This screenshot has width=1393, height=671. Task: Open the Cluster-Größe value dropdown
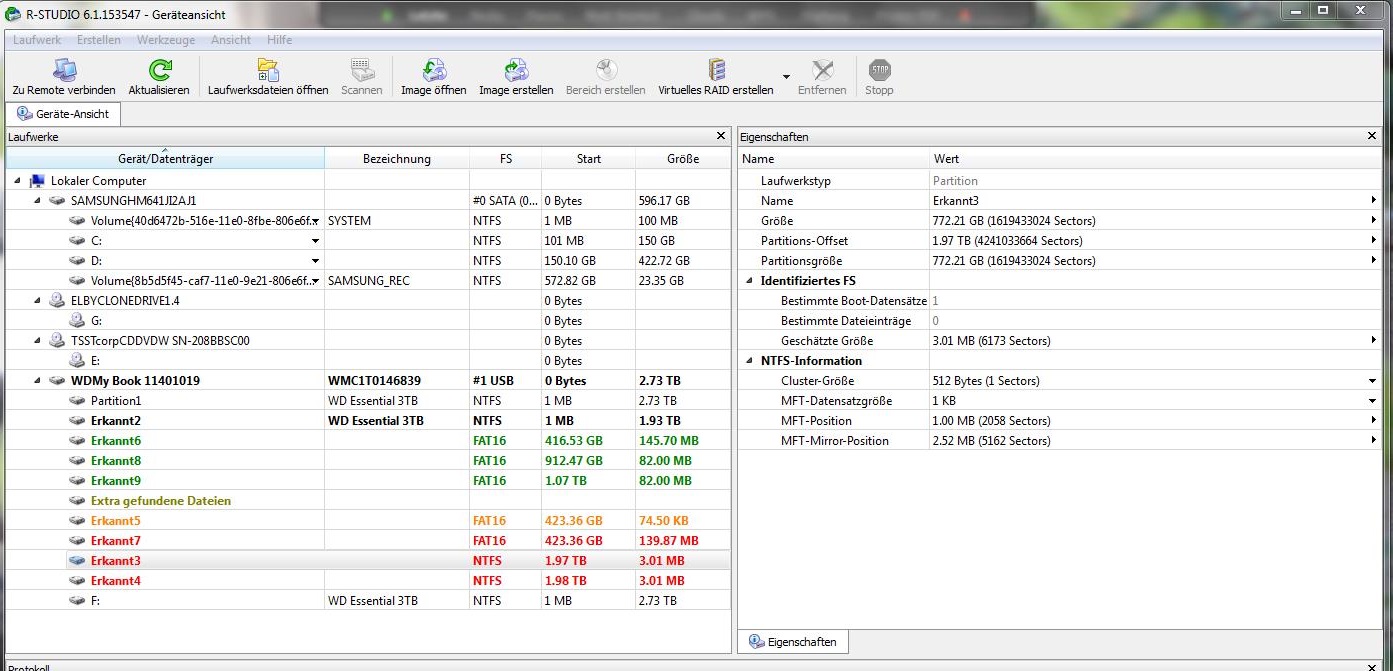coord(1372,381)
